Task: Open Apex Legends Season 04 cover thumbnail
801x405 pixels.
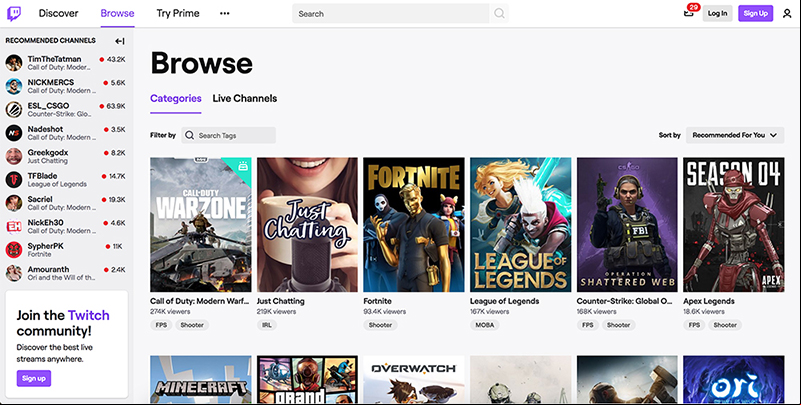Action: coord(734,225)
